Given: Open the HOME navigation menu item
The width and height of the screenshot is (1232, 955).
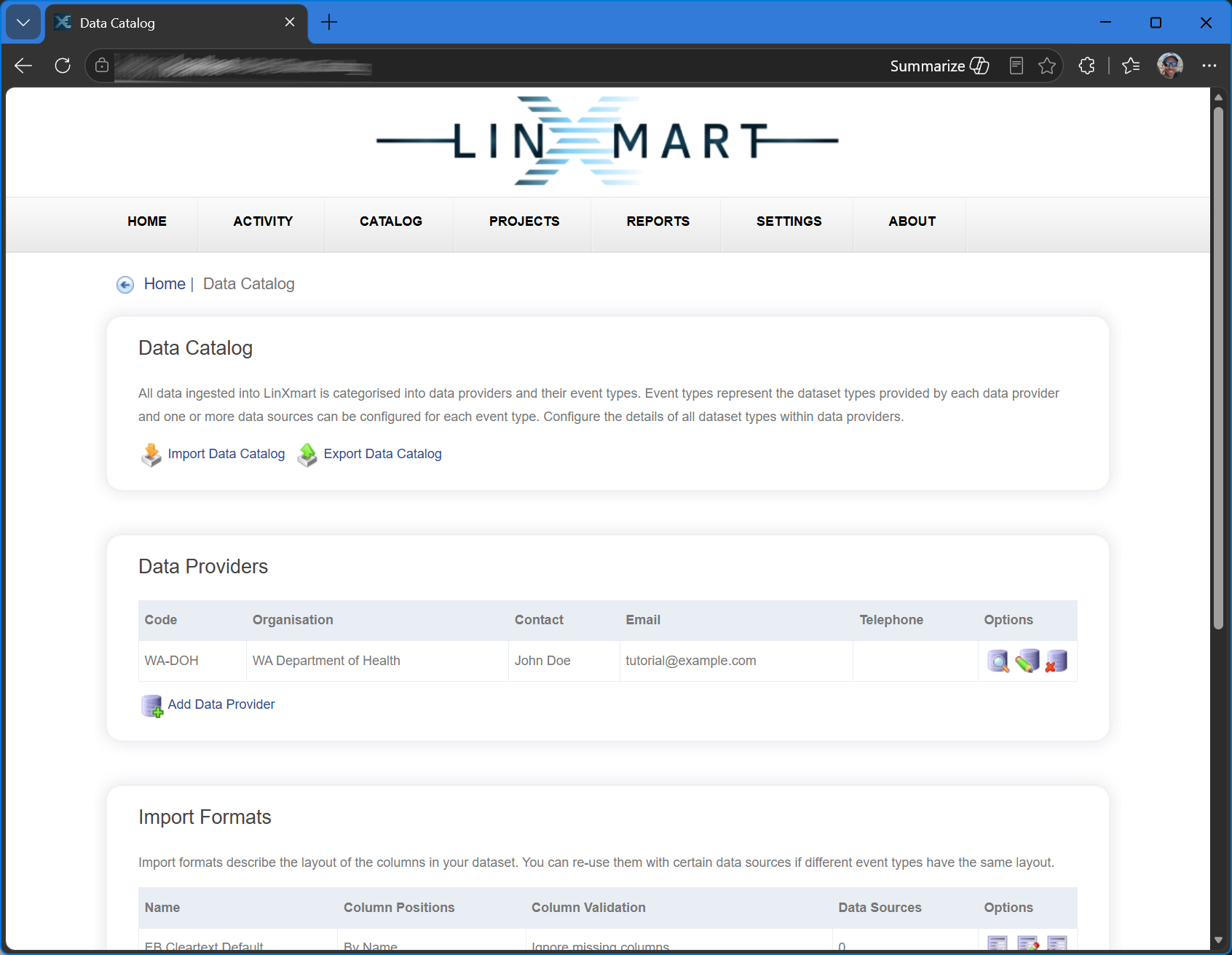Looking at the screenshot, I should coord(147,221).
